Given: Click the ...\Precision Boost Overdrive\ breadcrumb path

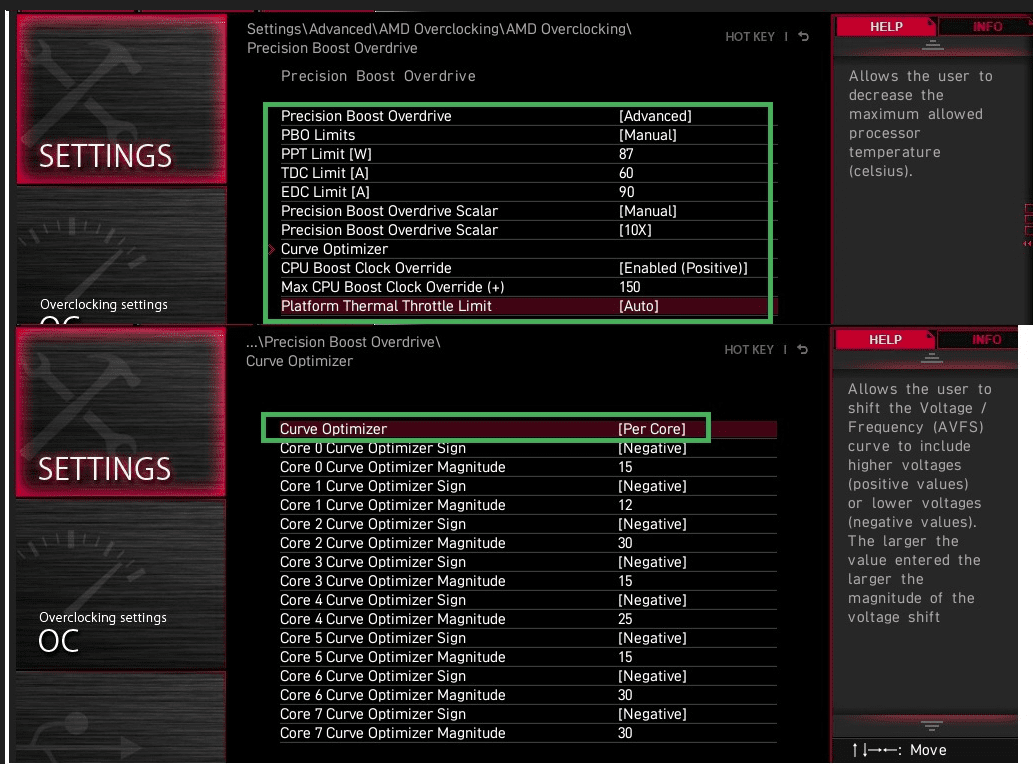Looking at the screenshot, I should (x=343, y=342).
